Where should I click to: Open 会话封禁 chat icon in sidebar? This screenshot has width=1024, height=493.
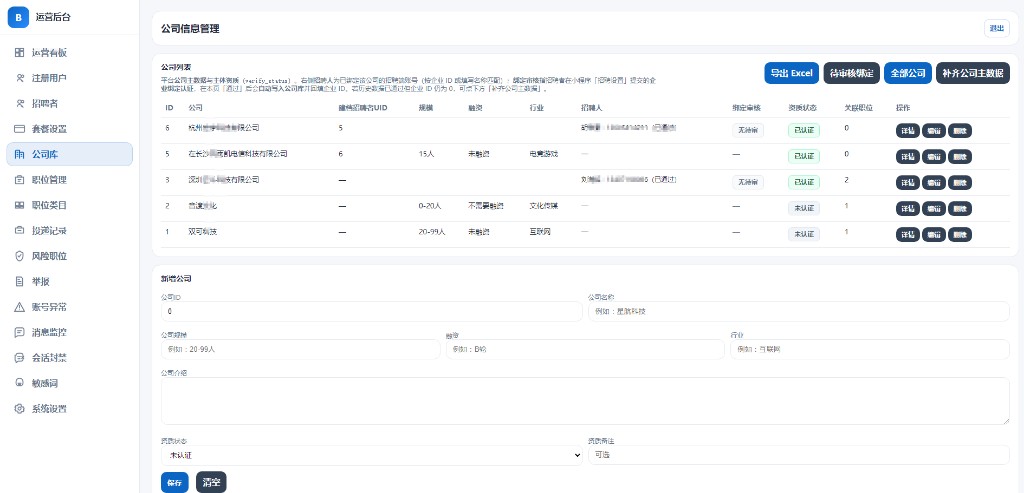[x=20, y=358]
